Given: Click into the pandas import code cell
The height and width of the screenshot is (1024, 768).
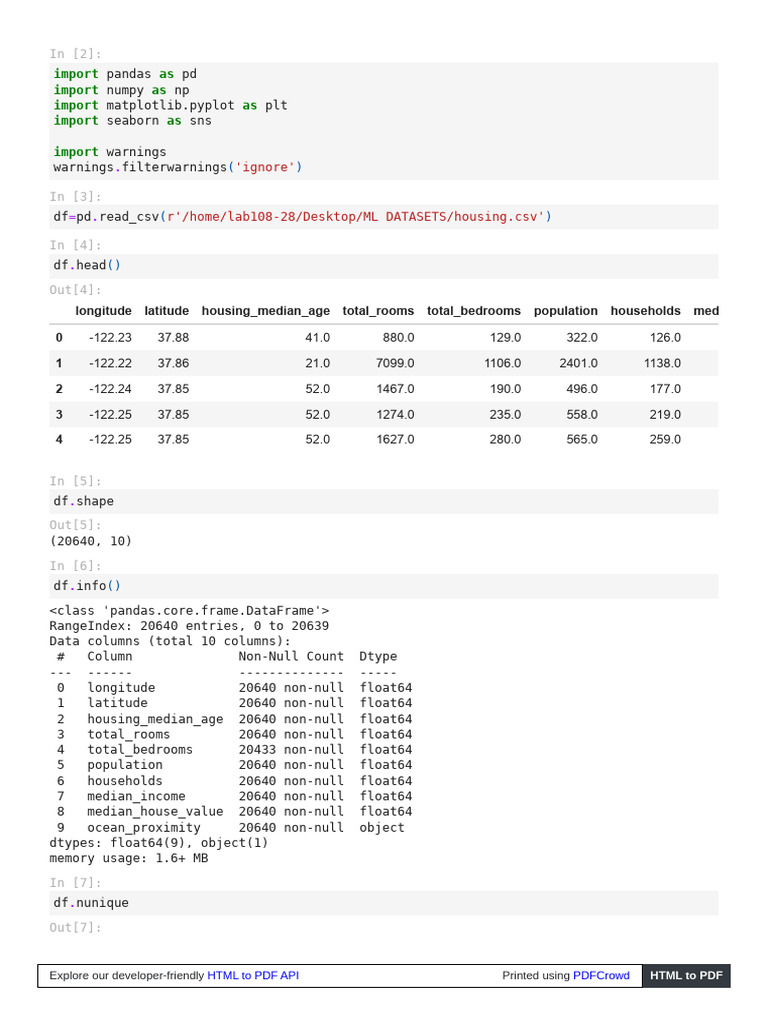Looking at the screenshot, I should 384,120.
